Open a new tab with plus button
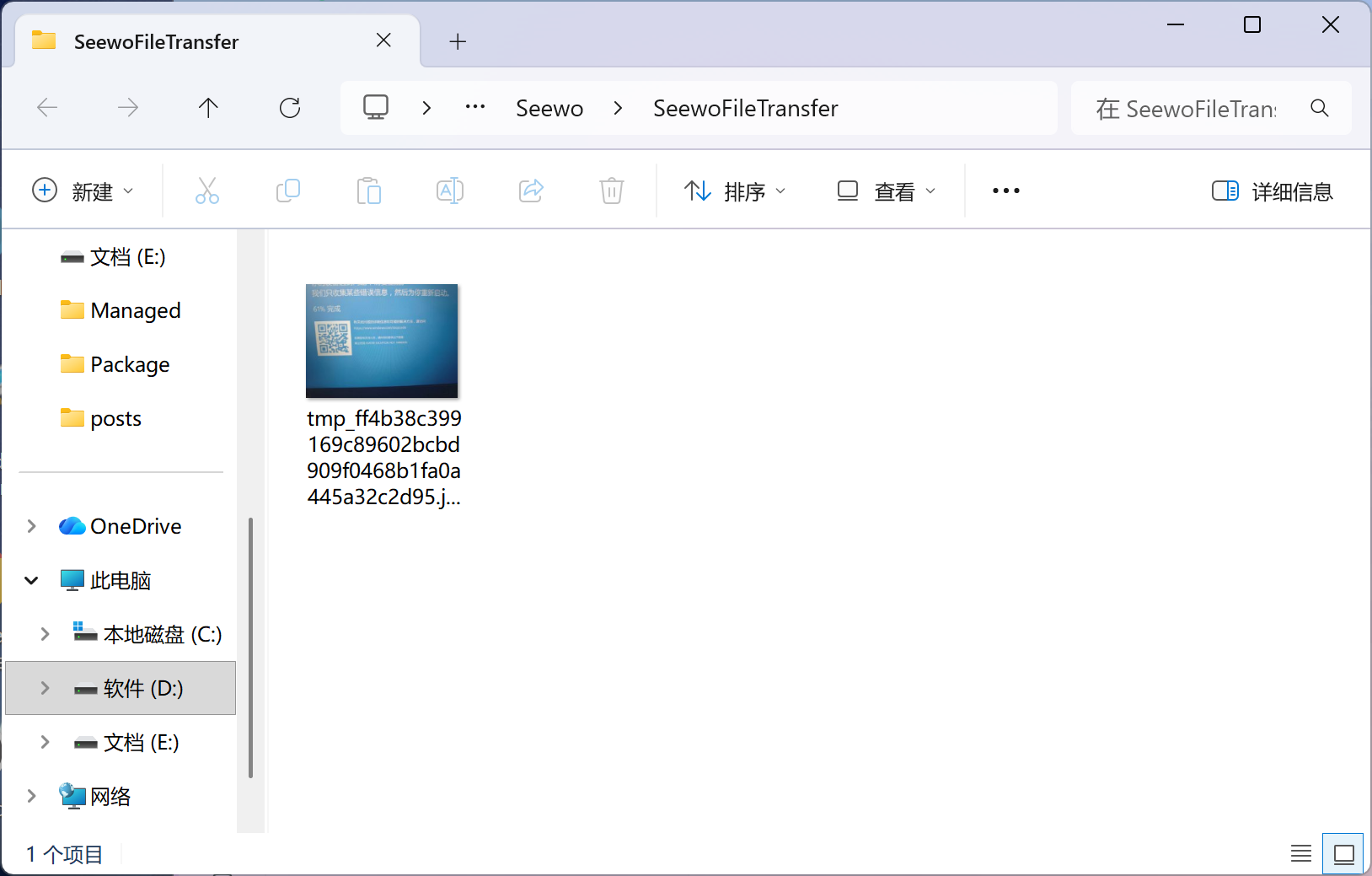The width and height of the screenshot is (1372, 876). pos(458,41)
